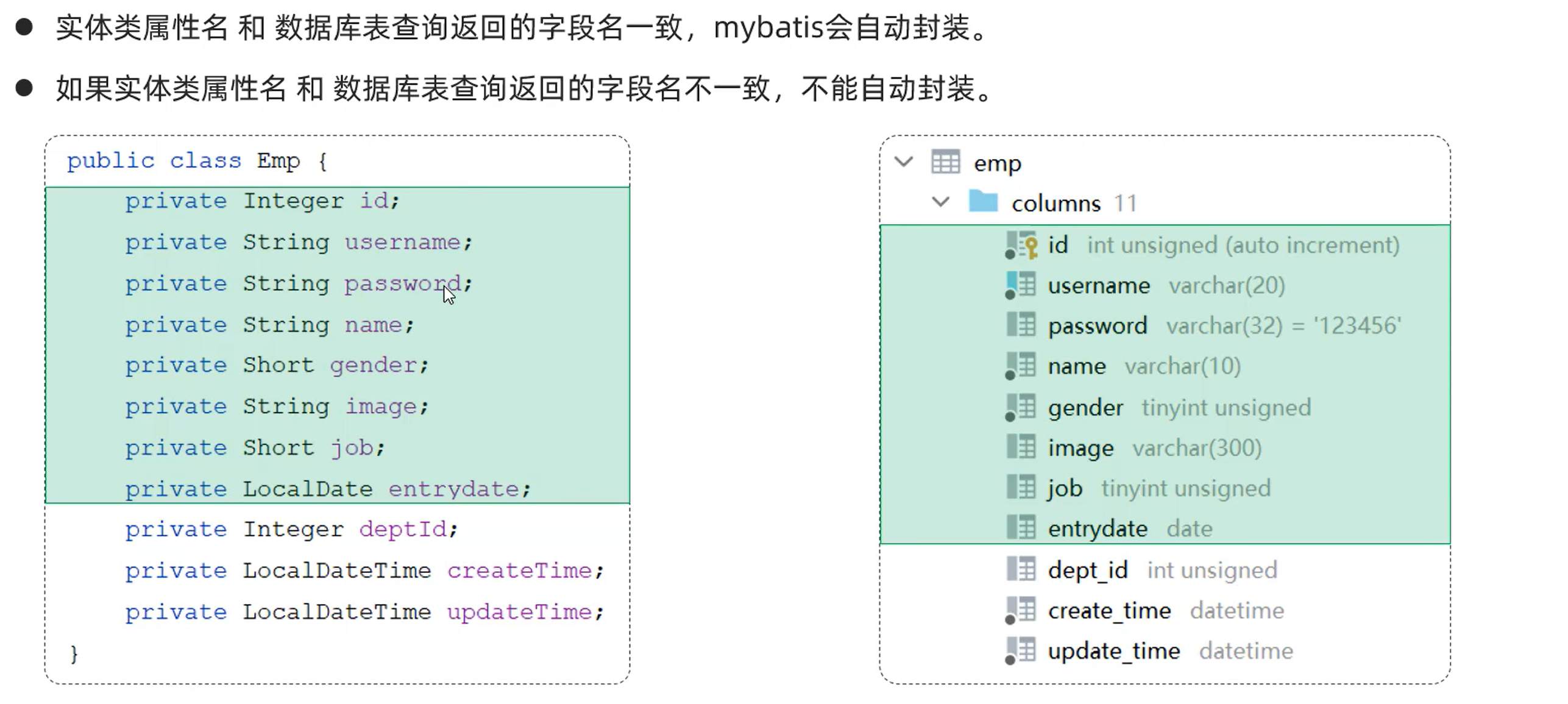Click the job column icon
This screenshot has height=704, width=1568.
[x=1021, y=487]
